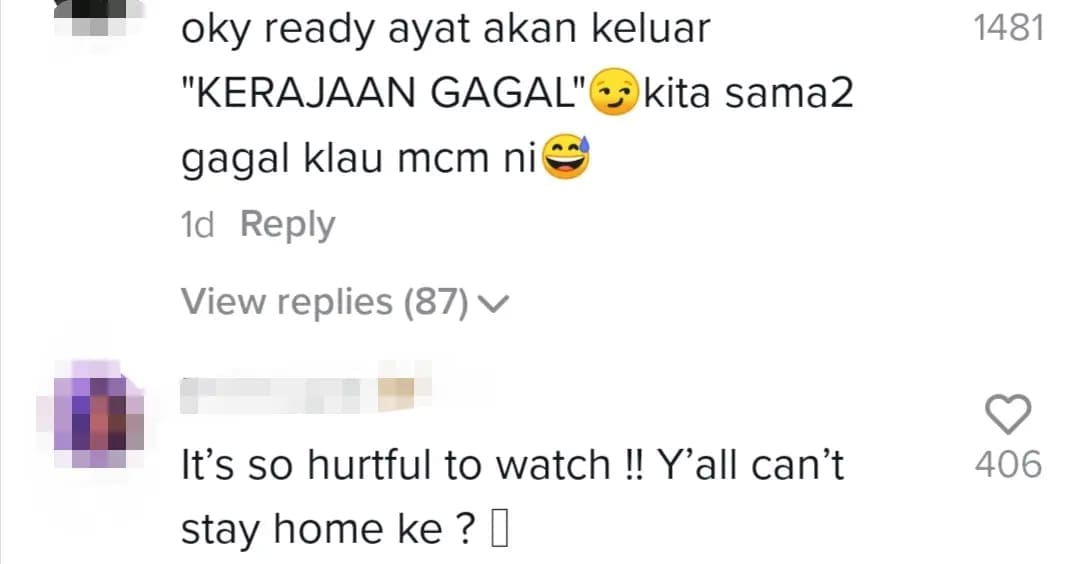Click the 1481 like count
This screenshot has height=564, width=1080.
1008,28
